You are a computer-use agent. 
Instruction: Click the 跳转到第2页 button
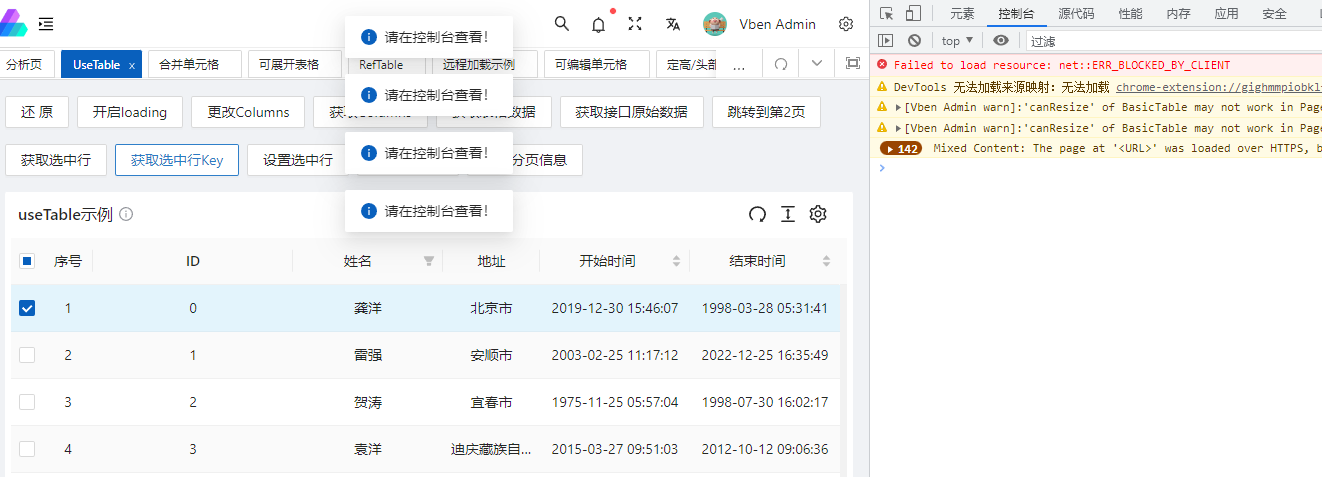point(767,112)
